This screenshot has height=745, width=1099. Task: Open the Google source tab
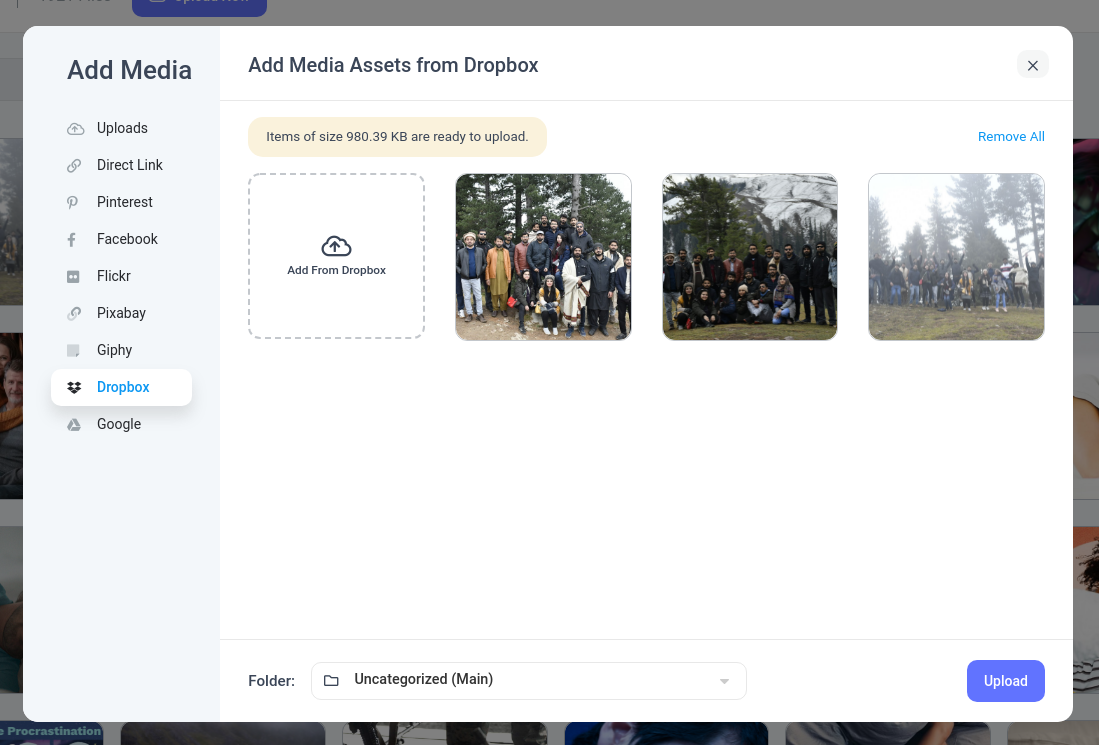[121, 425]
